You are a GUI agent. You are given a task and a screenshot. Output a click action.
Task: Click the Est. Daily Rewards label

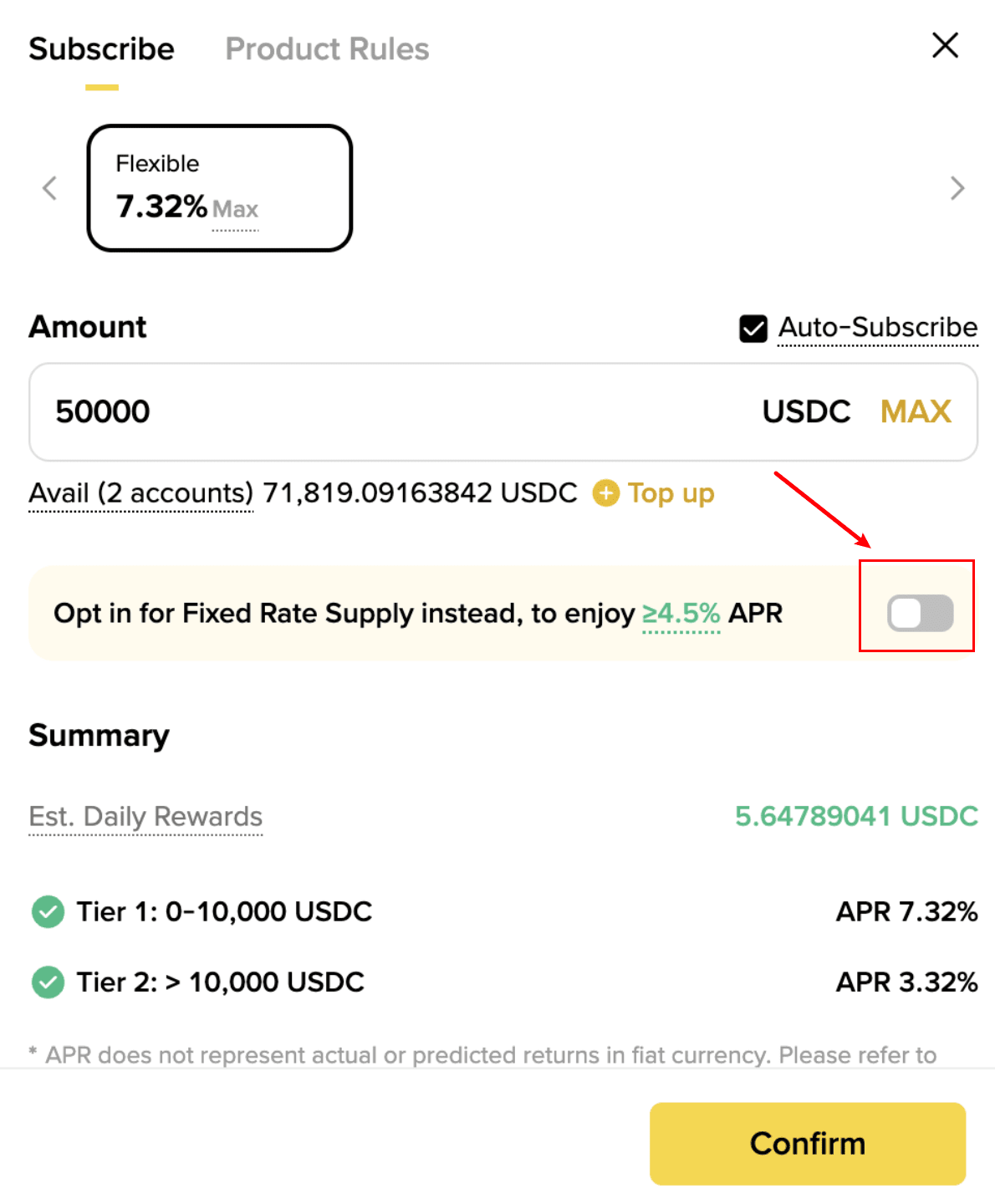[145, 816]
